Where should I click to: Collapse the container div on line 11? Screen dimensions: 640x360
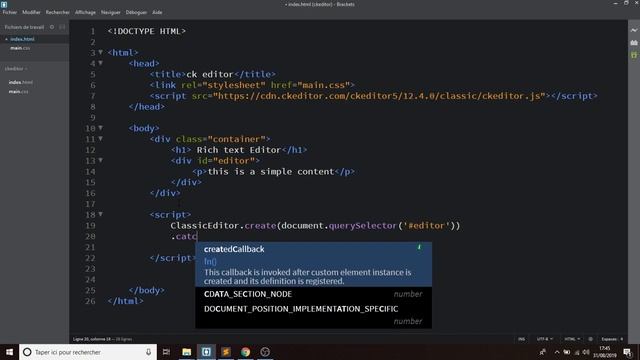[x=101, y=139]
